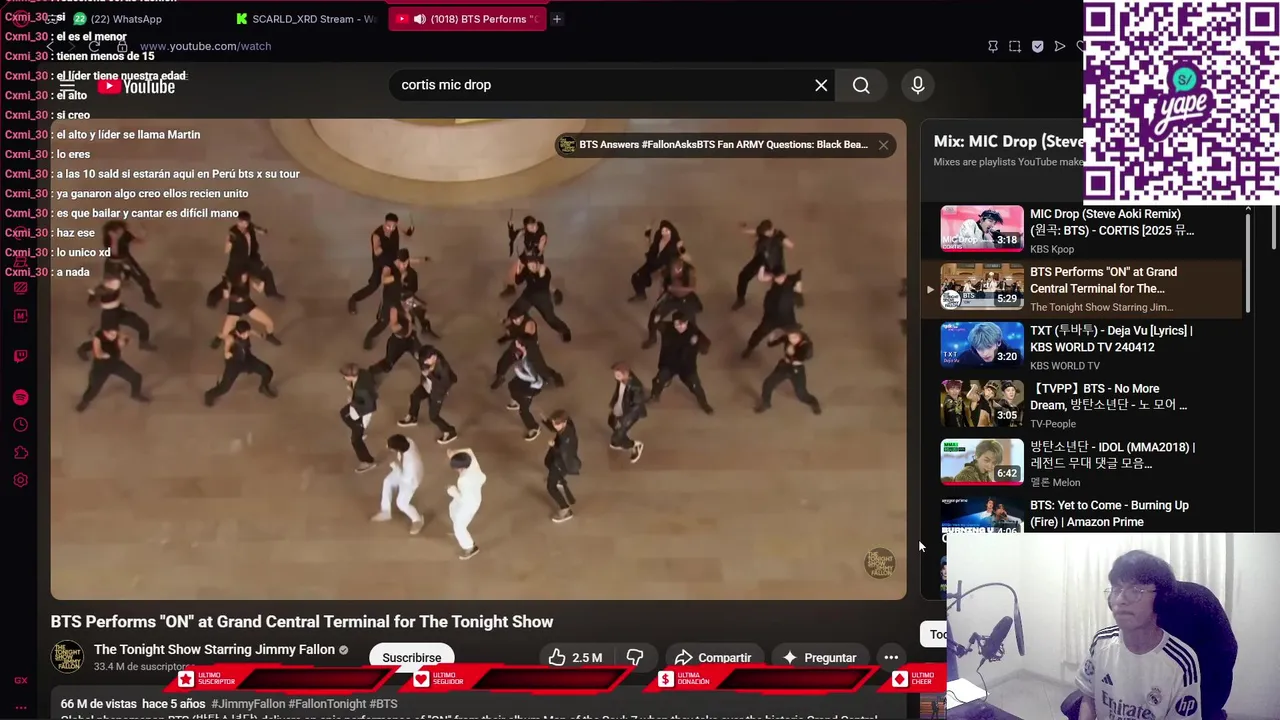This screenshot has height=720, width=1280.
Task: Open the Twitch sidebar icon
Action: [20, 356]
